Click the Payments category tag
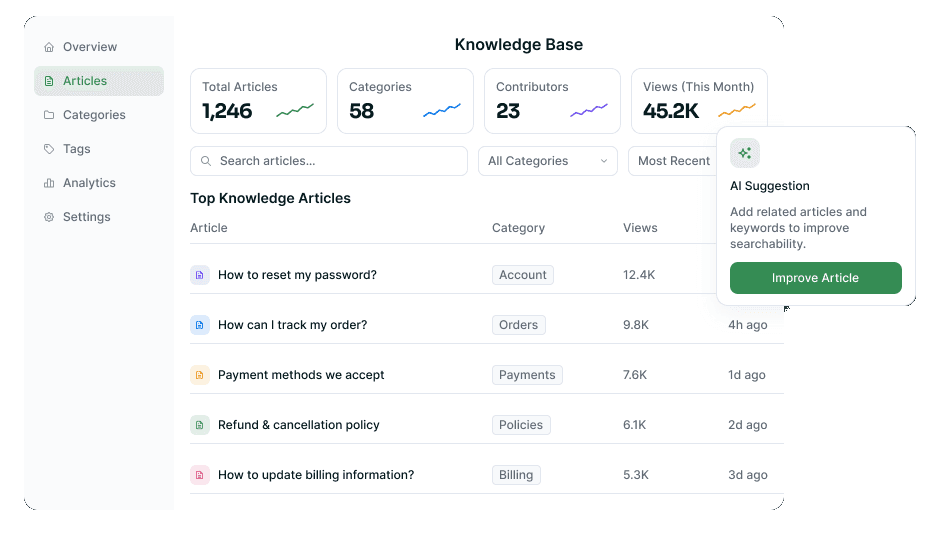The image size is (940, 542). (527, 375)
